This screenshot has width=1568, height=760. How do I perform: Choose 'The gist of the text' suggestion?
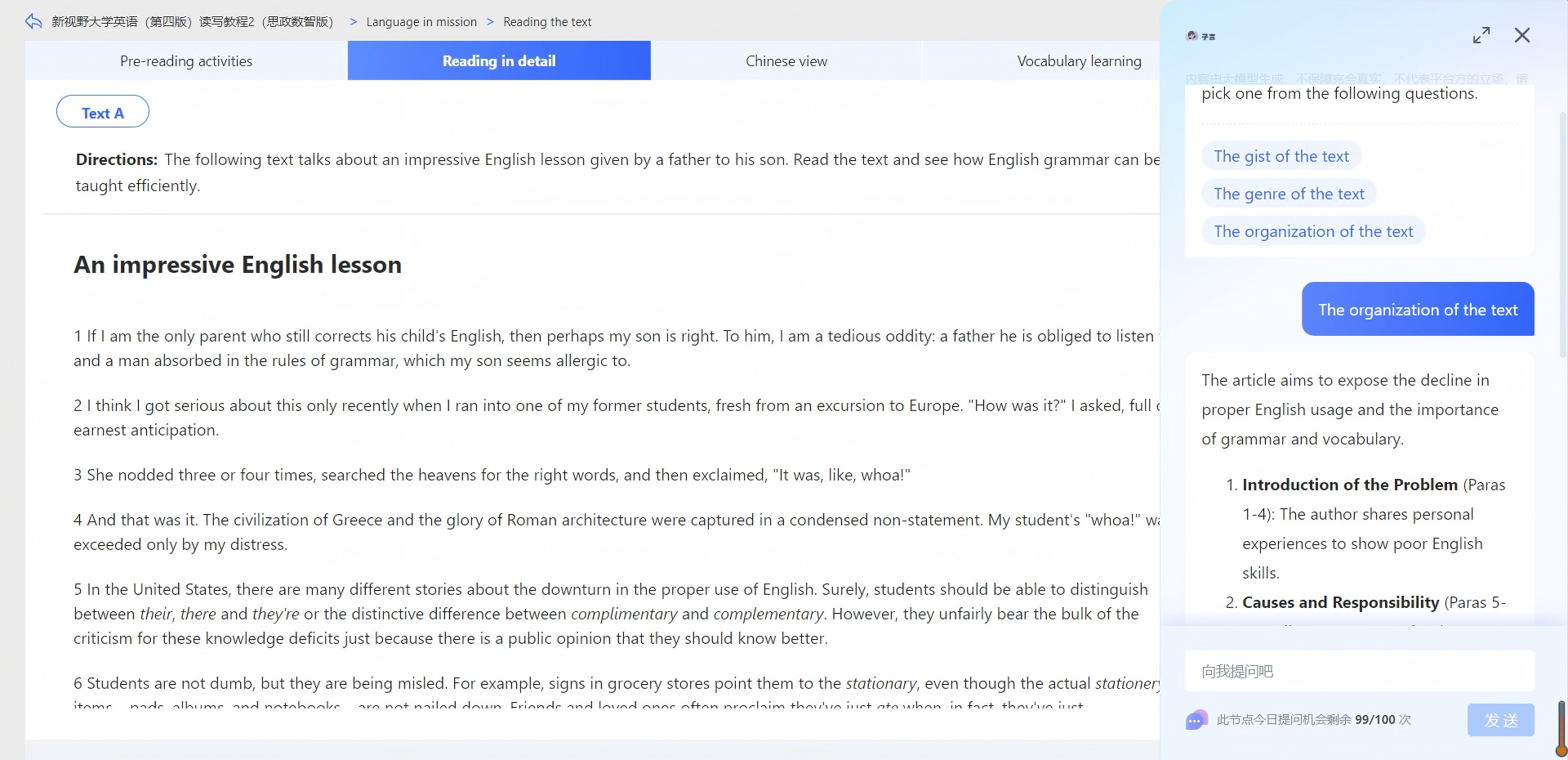(1281, 156)
